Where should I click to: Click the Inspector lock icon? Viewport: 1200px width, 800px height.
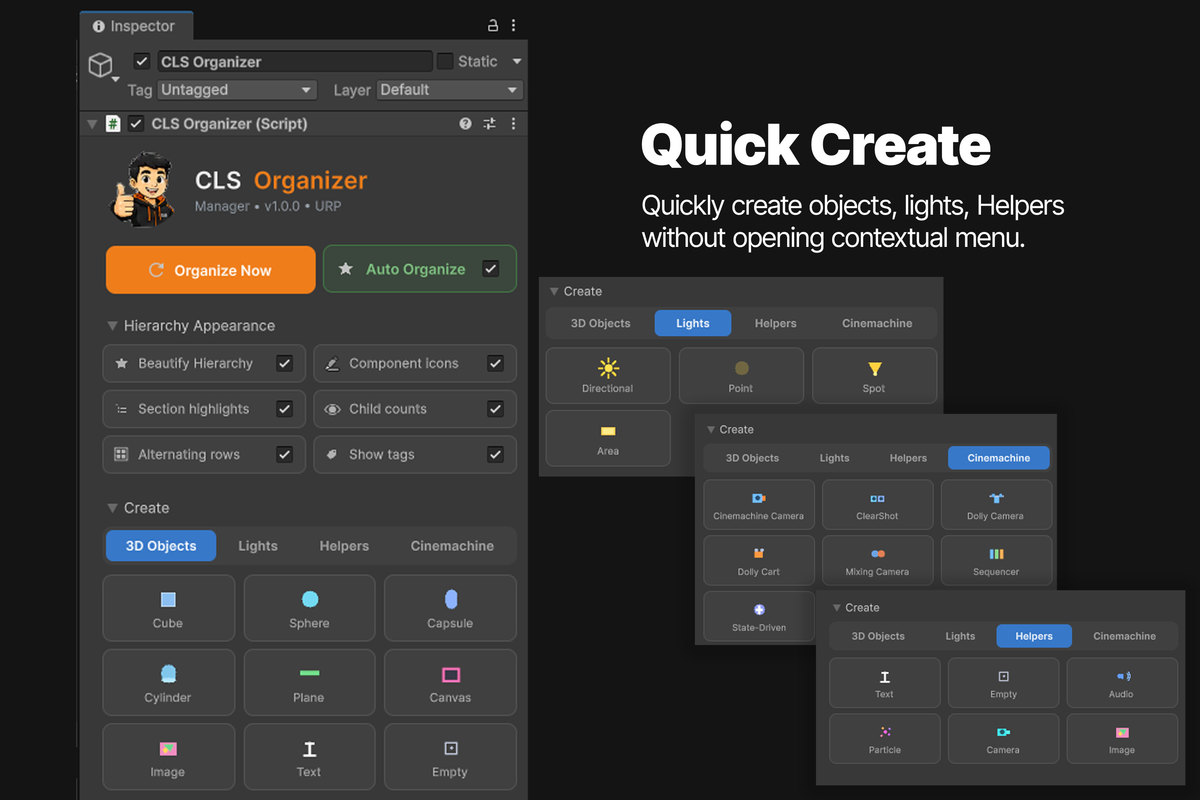pyautogui.click(x=492, y=25)
